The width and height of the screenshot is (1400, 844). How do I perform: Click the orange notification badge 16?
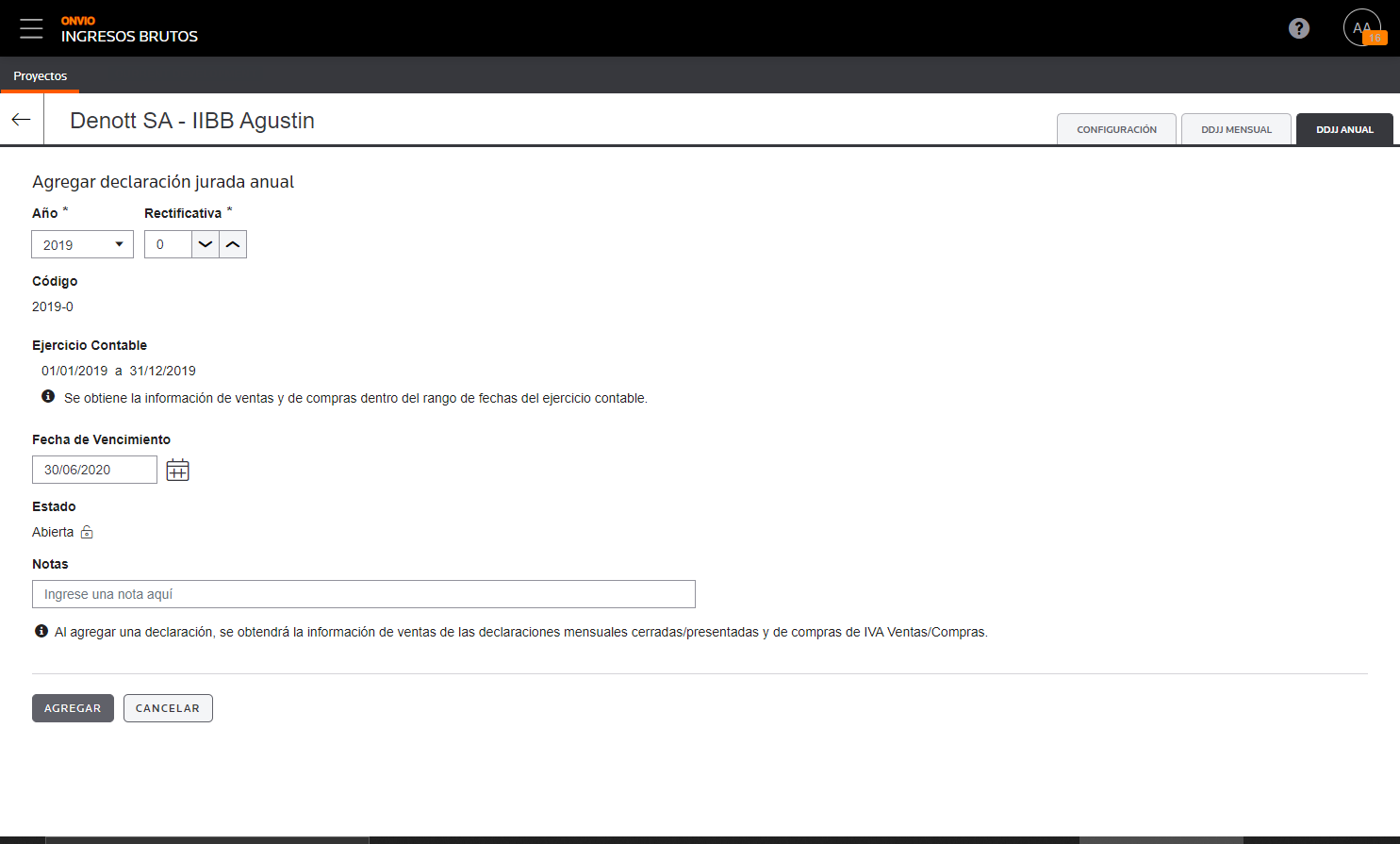coord(1375,38)
